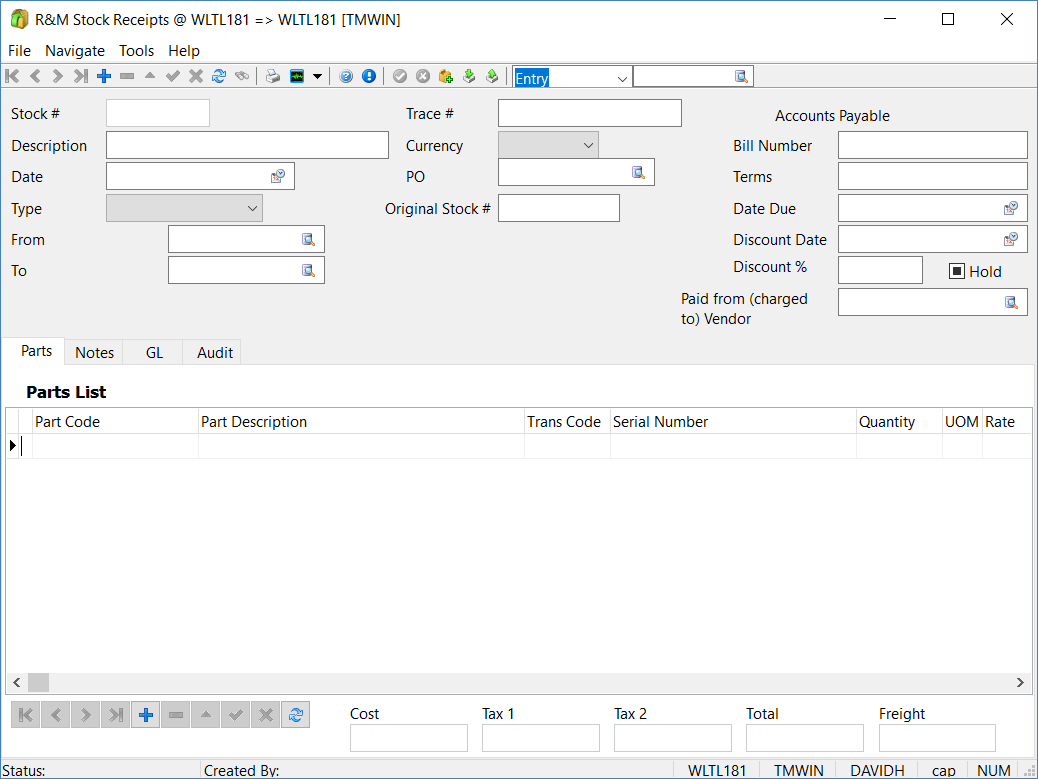
Task: Toggle the Hold checkbox
Action: point(956,271)
